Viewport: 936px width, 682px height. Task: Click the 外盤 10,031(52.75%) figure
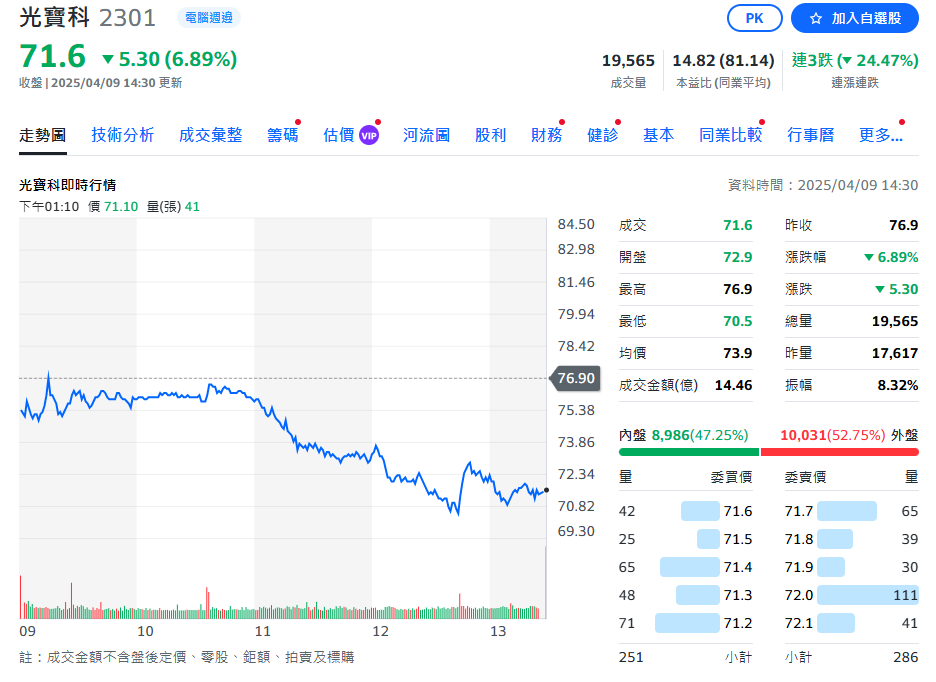(x=849, y=435)
